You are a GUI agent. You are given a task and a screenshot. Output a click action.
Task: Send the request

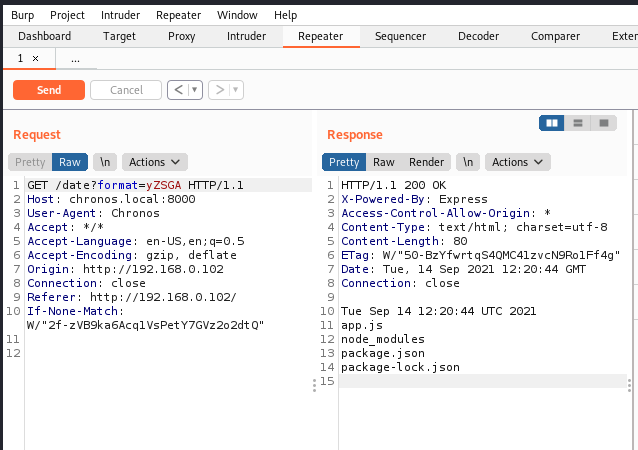[x=49, y=90]
